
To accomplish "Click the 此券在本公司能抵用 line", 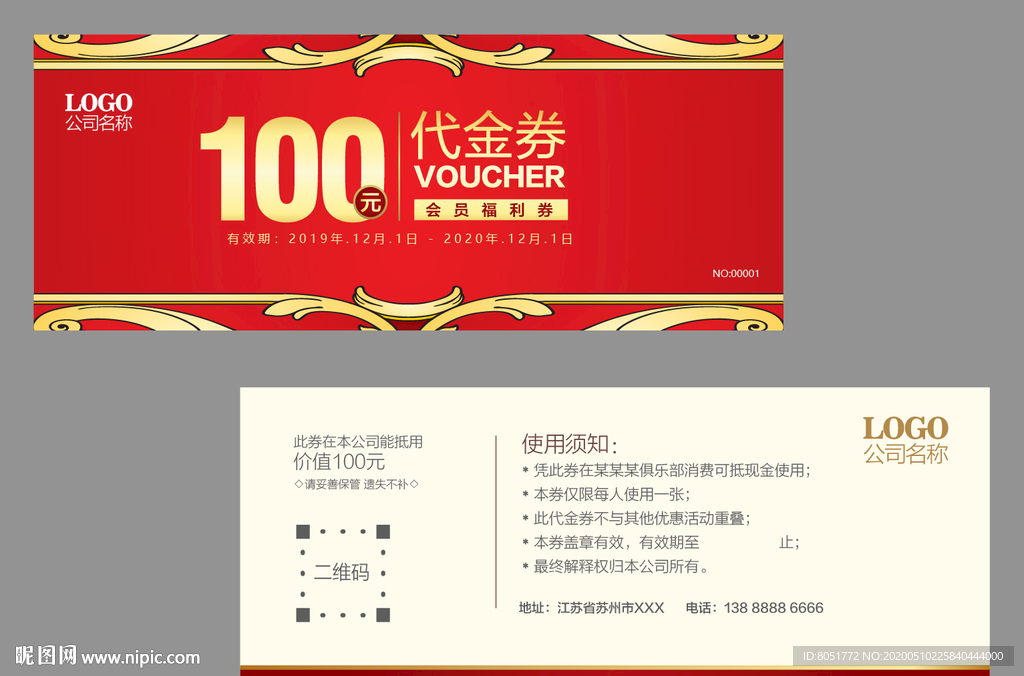I will (358, 442).
